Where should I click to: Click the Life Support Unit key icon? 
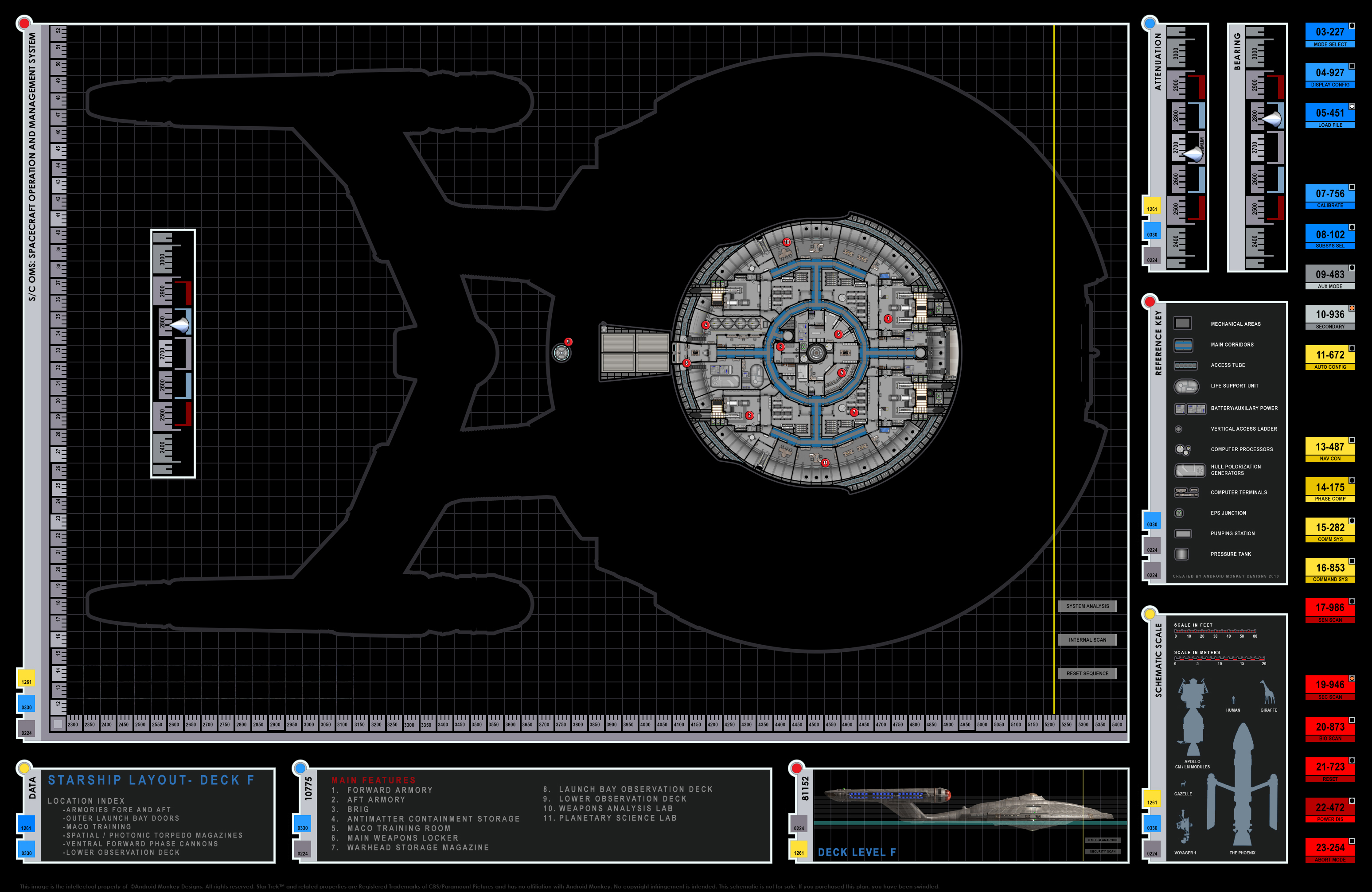(1186, 386)
